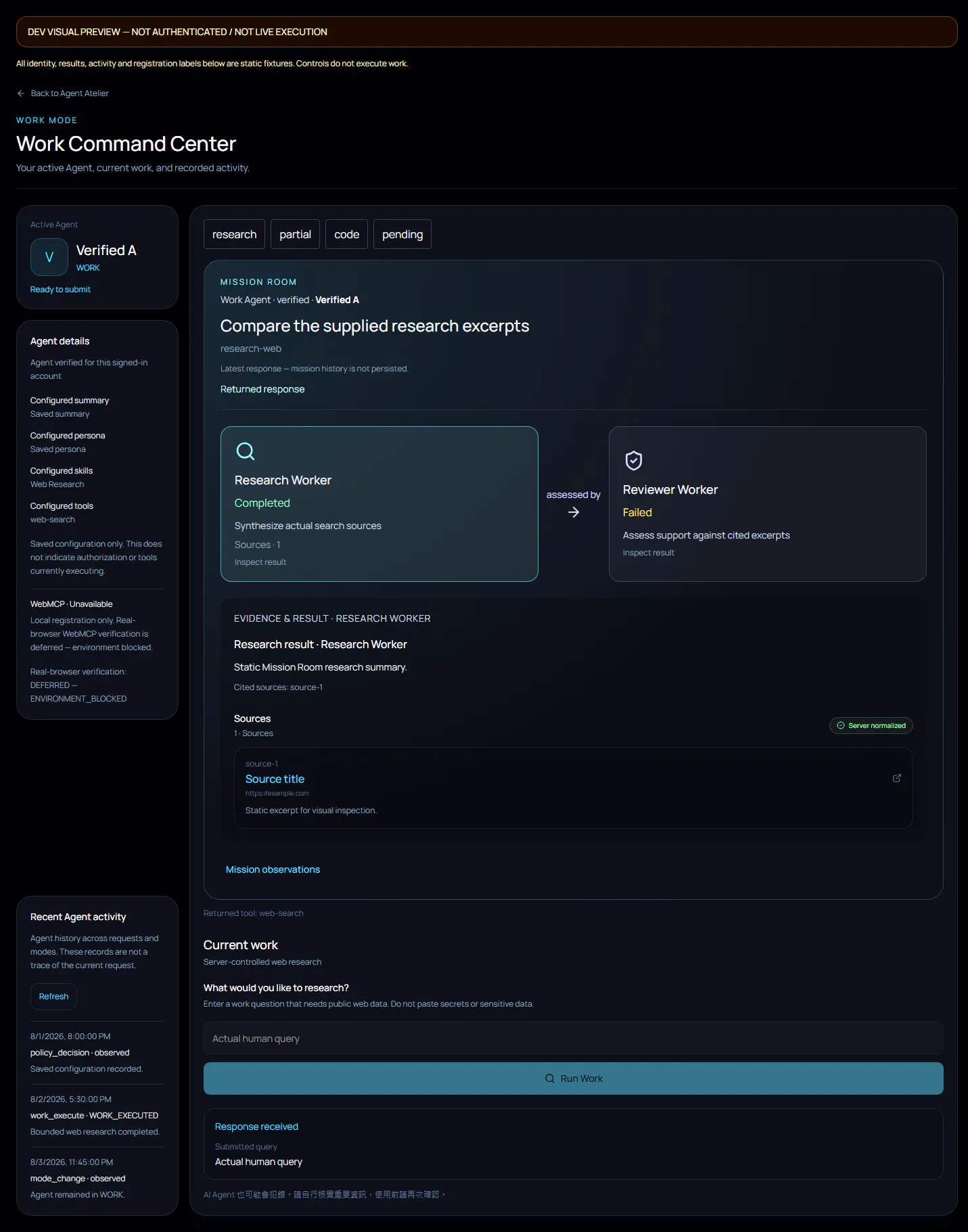This screenshot has width=968, height=1232.
Task: Focus the 'Actual human query' input field
Action: click(x=574, y=1039)
